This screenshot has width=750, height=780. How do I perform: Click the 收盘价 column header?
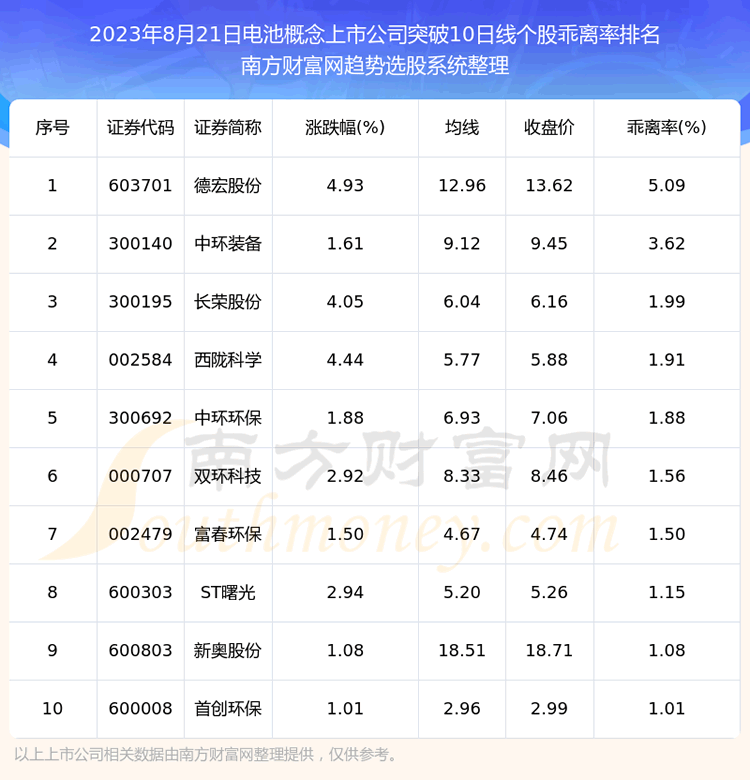[x=549, y=128]
